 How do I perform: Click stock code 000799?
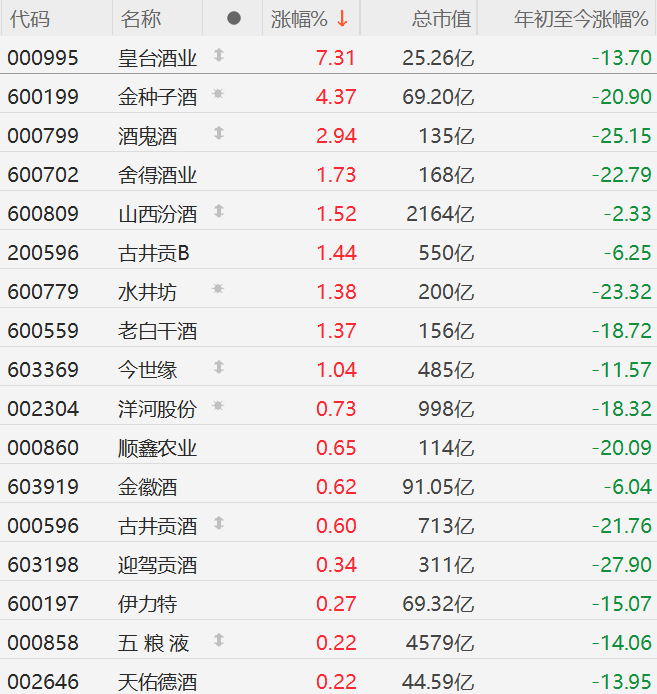click(x=43, y=136)
